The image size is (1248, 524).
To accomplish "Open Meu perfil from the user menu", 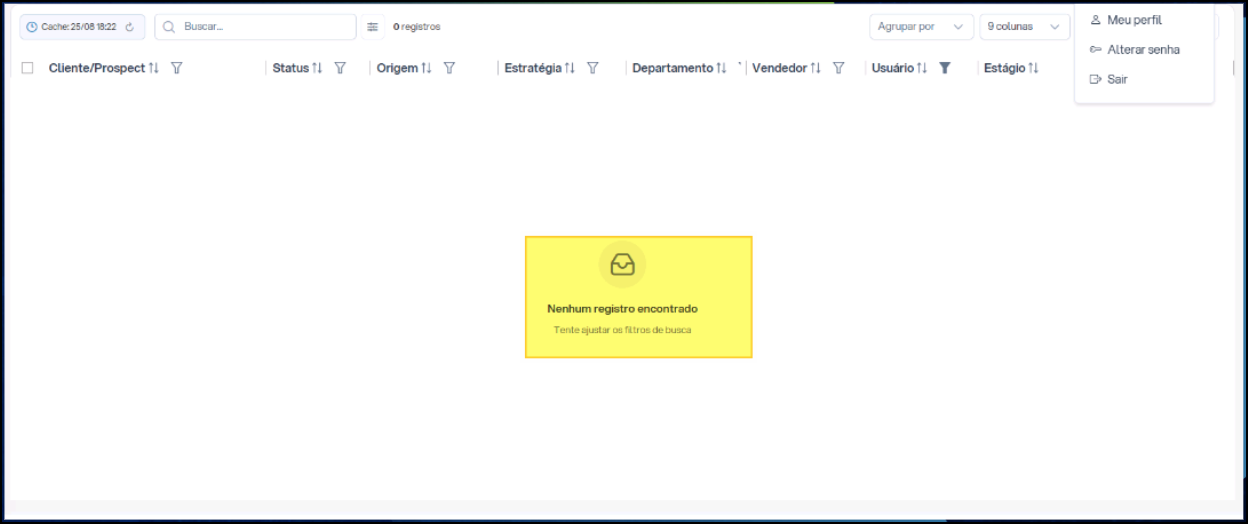I will (x=1135, y=20).
